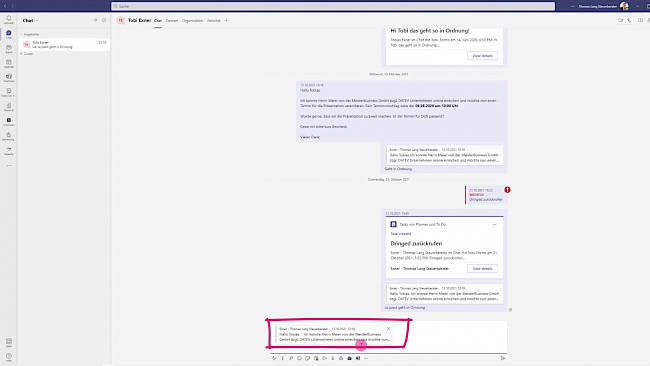Switch to the Organisation tab
Viewport: 650px width, 366px height.
tap(192, 20)
